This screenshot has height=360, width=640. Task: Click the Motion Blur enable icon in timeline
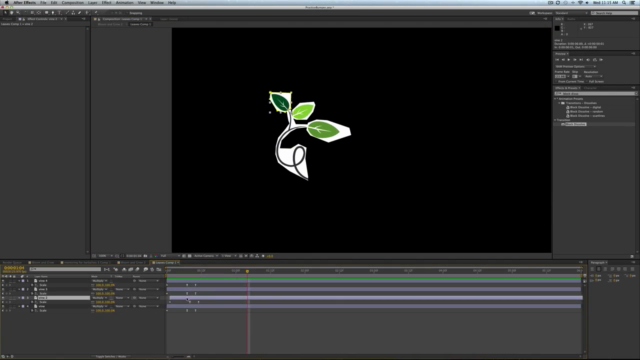[138, 269]
